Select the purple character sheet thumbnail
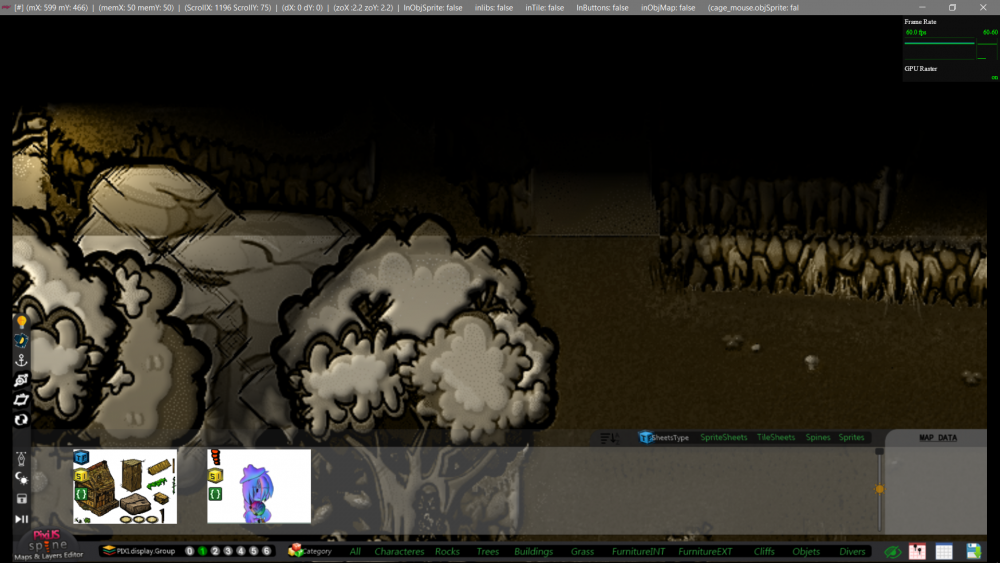The width and height of the screenshot is (1000, 563). 259,486
